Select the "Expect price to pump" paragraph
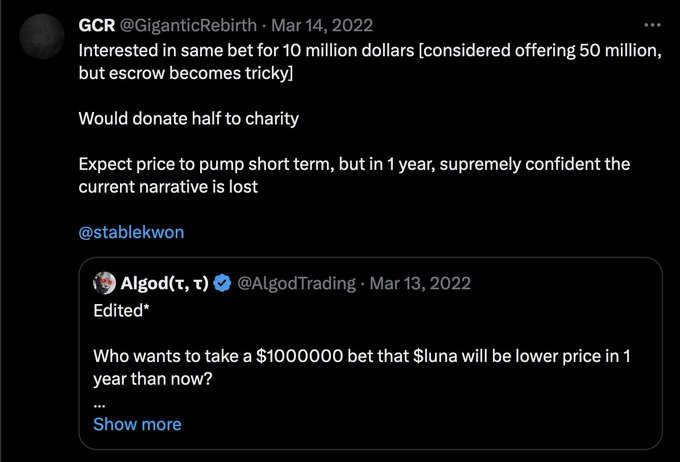 (353, 175)
